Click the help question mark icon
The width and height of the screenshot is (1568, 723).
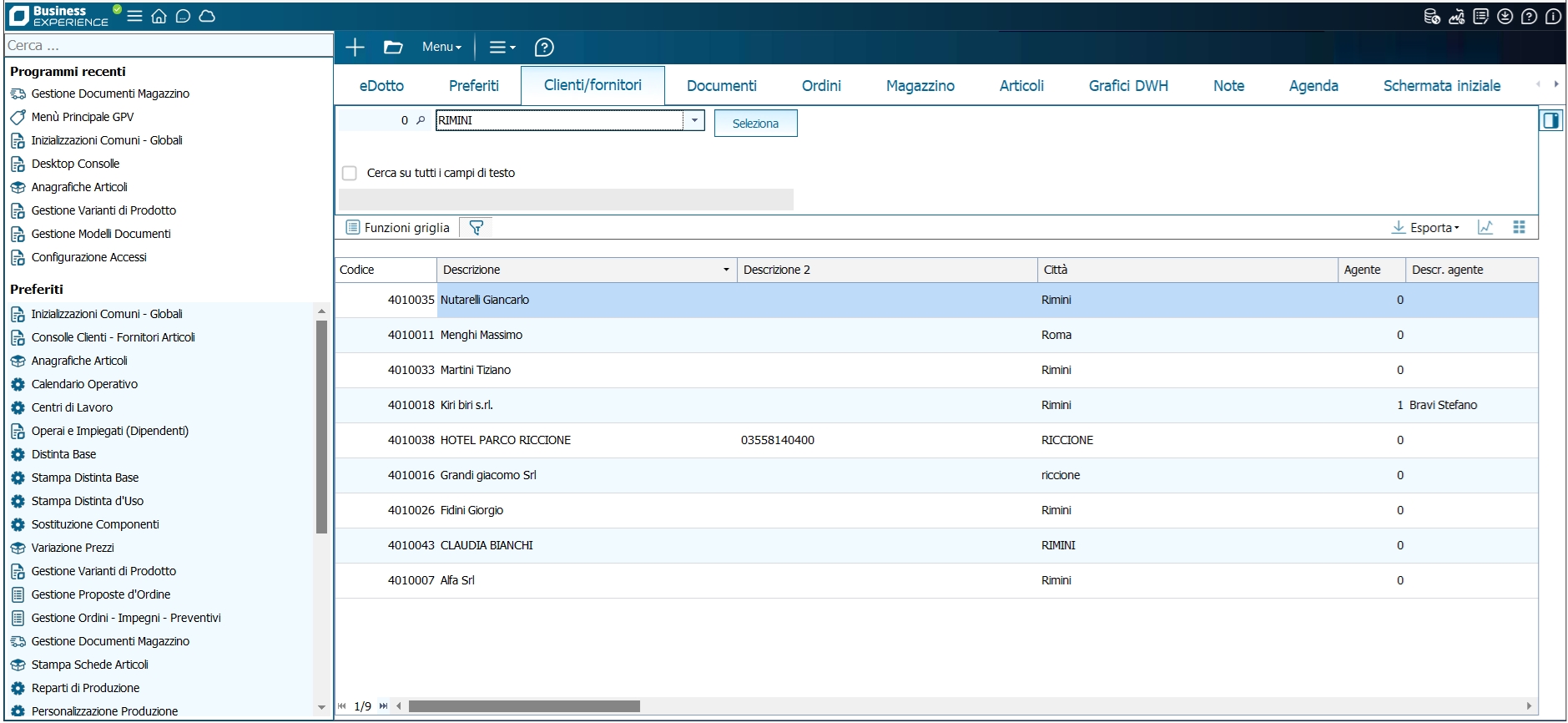click(x=544, y=48)
